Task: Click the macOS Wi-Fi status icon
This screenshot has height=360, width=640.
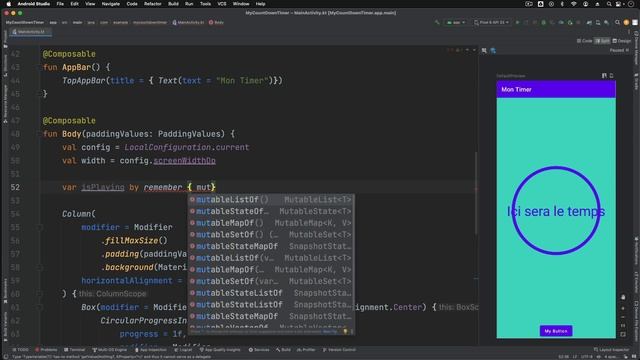Action: click(x=573, y=4)
